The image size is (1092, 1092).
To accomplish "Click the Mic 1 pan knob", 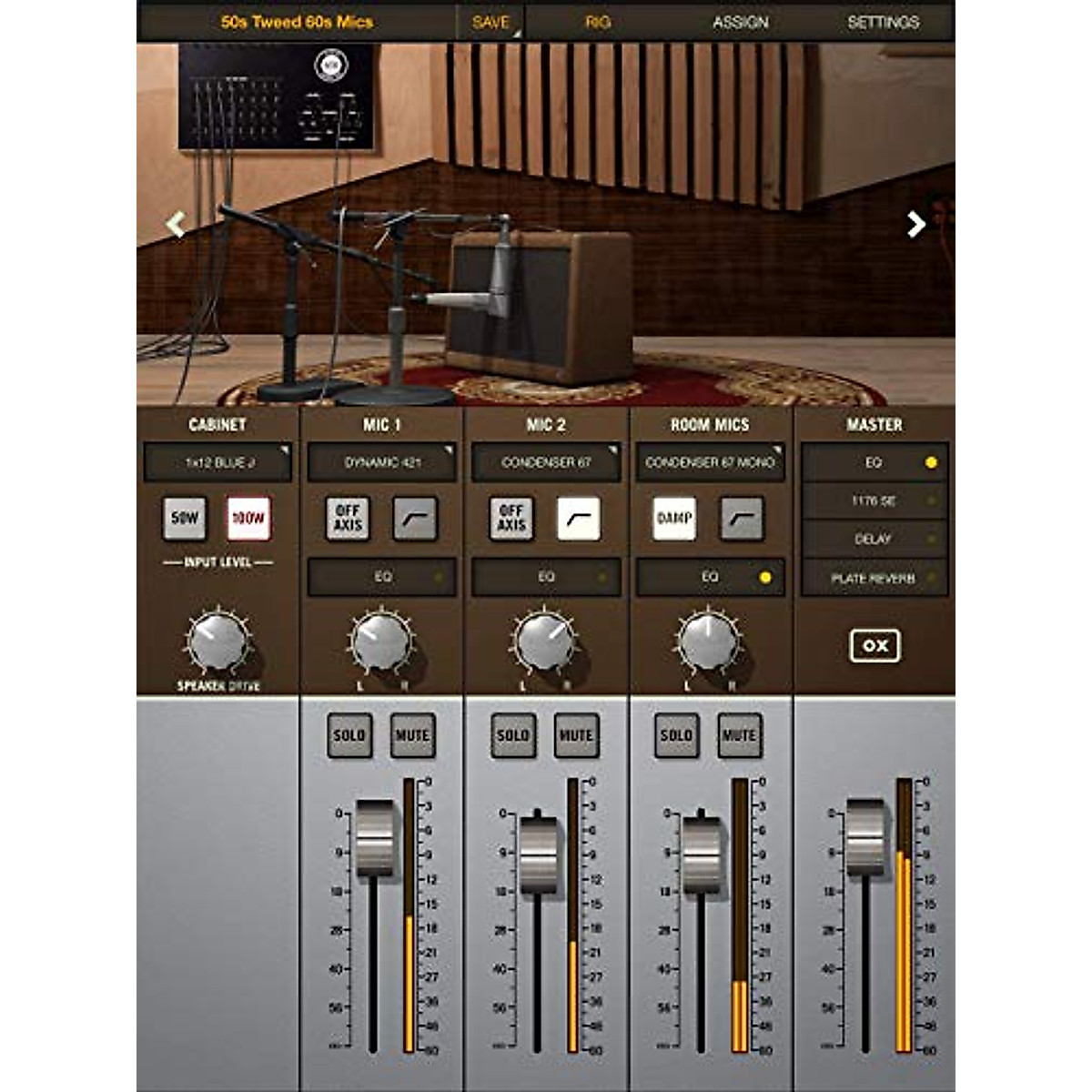I will click(380, 641).
